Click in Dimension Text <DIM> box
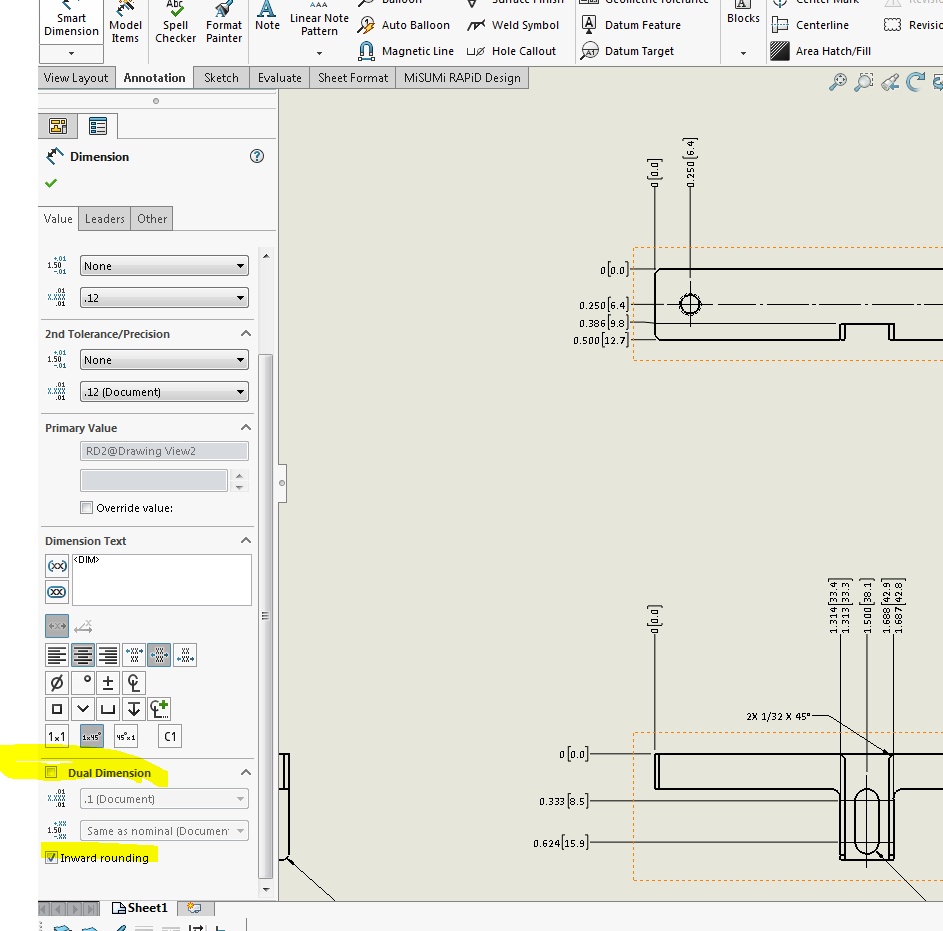The image size is (943, 931). [x=162, y=580]
